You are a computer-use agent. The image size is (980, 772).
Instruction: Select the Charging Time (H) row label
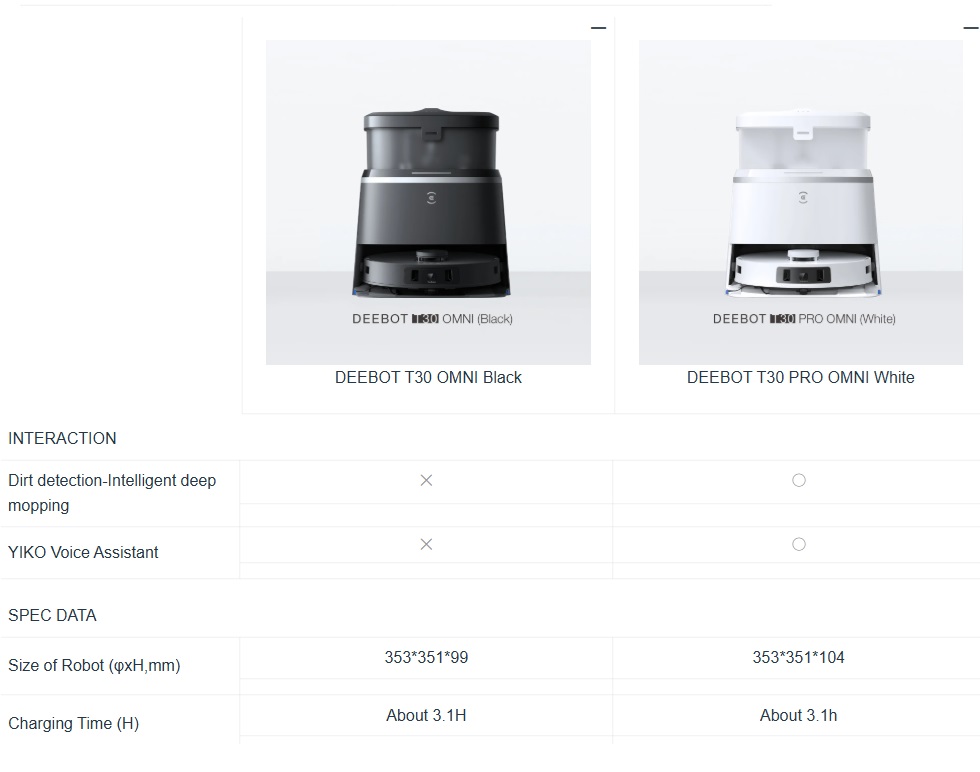74,723
